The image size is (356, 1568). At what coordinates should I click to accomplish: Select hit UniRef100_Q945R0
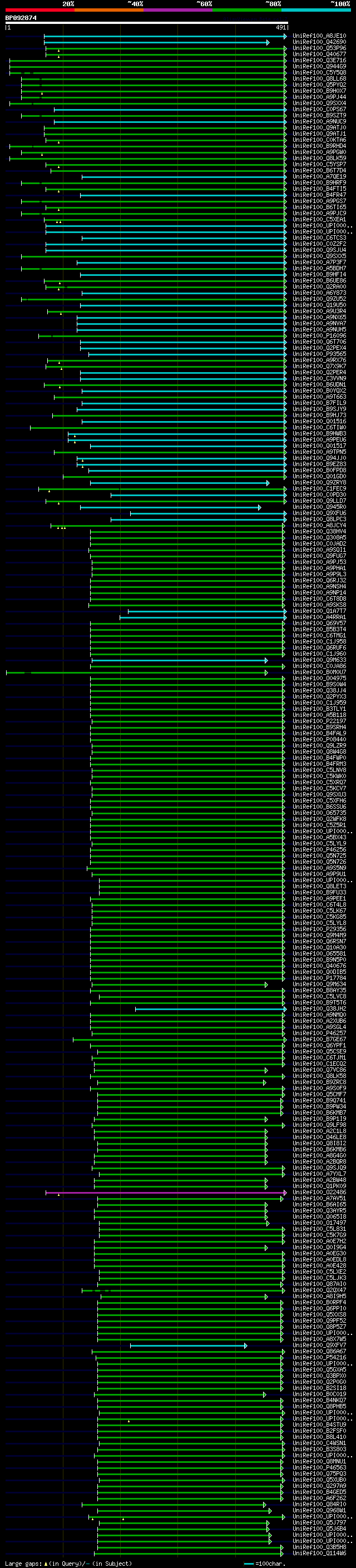319,507
